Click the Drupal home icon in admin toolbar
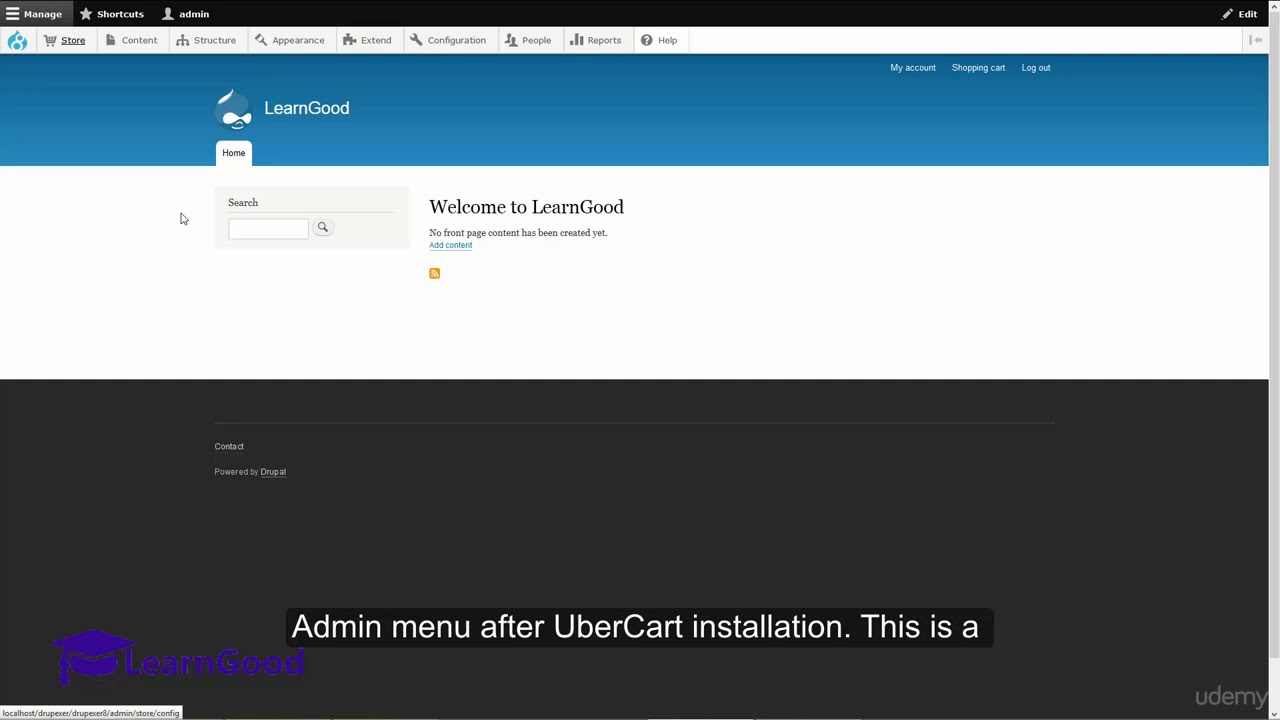The image size is (1280, 720). (17, 40)
